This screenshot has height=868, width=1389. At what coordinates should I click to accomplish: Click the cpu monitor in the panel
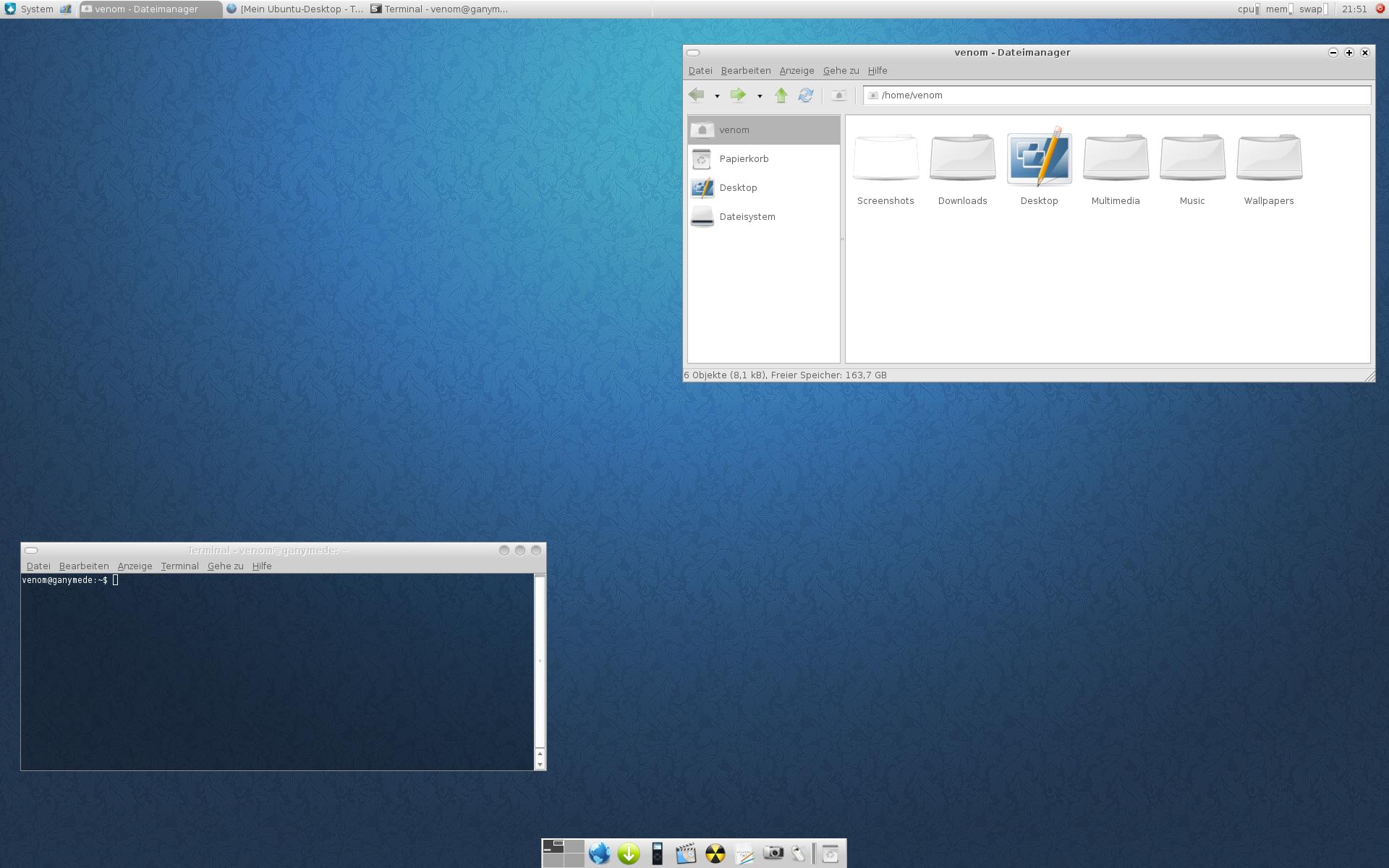coord(1248,9)
